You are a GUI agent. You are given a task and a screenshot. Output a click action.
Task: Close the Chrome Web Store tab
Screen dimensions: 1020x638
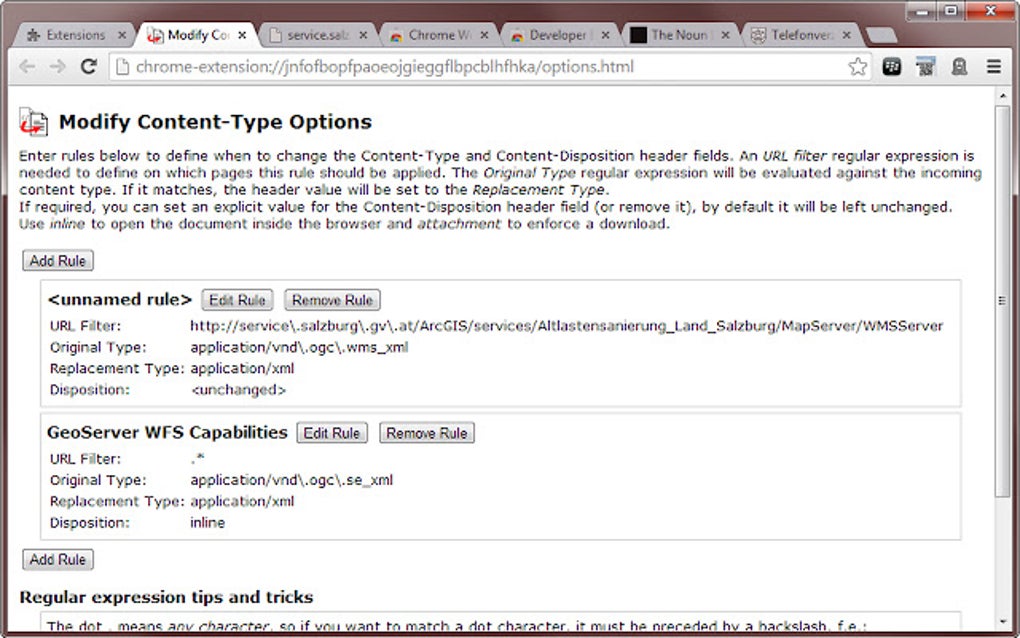[x=485, y=35]
